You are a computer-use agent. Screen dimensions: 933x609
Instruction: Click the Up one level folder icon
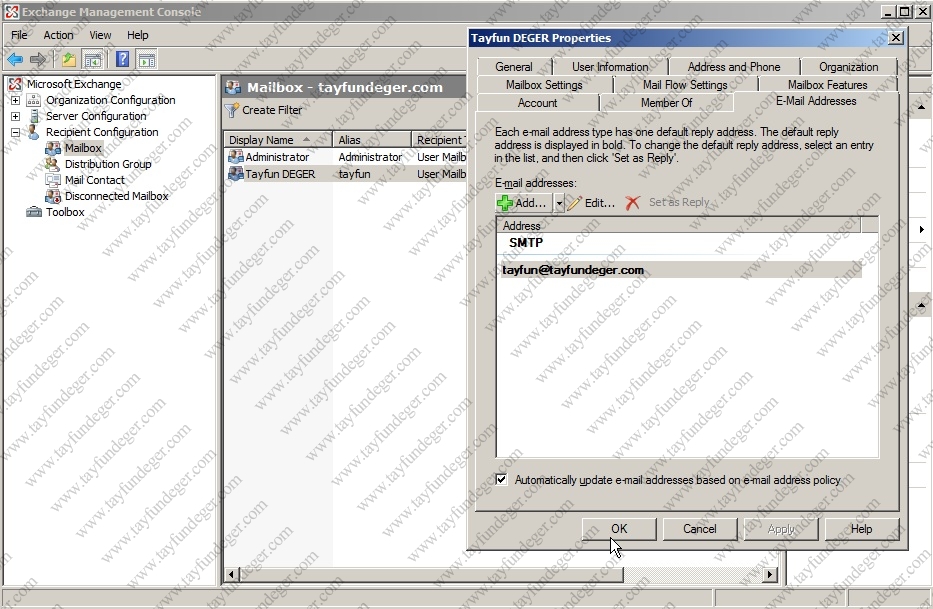[69, 60]
